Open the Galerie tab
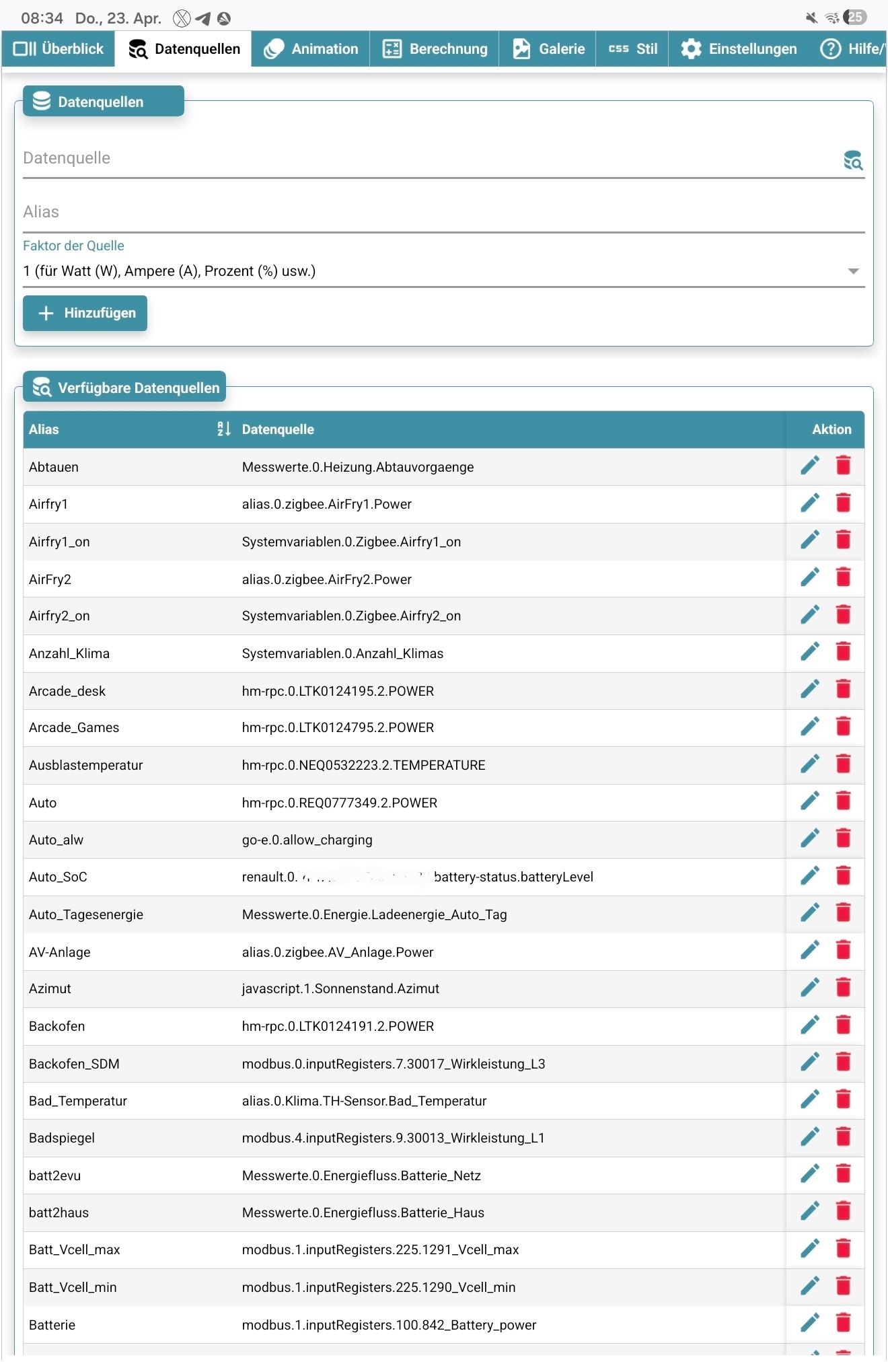This screenshot has width=888, height=1372. click(548, 49)
